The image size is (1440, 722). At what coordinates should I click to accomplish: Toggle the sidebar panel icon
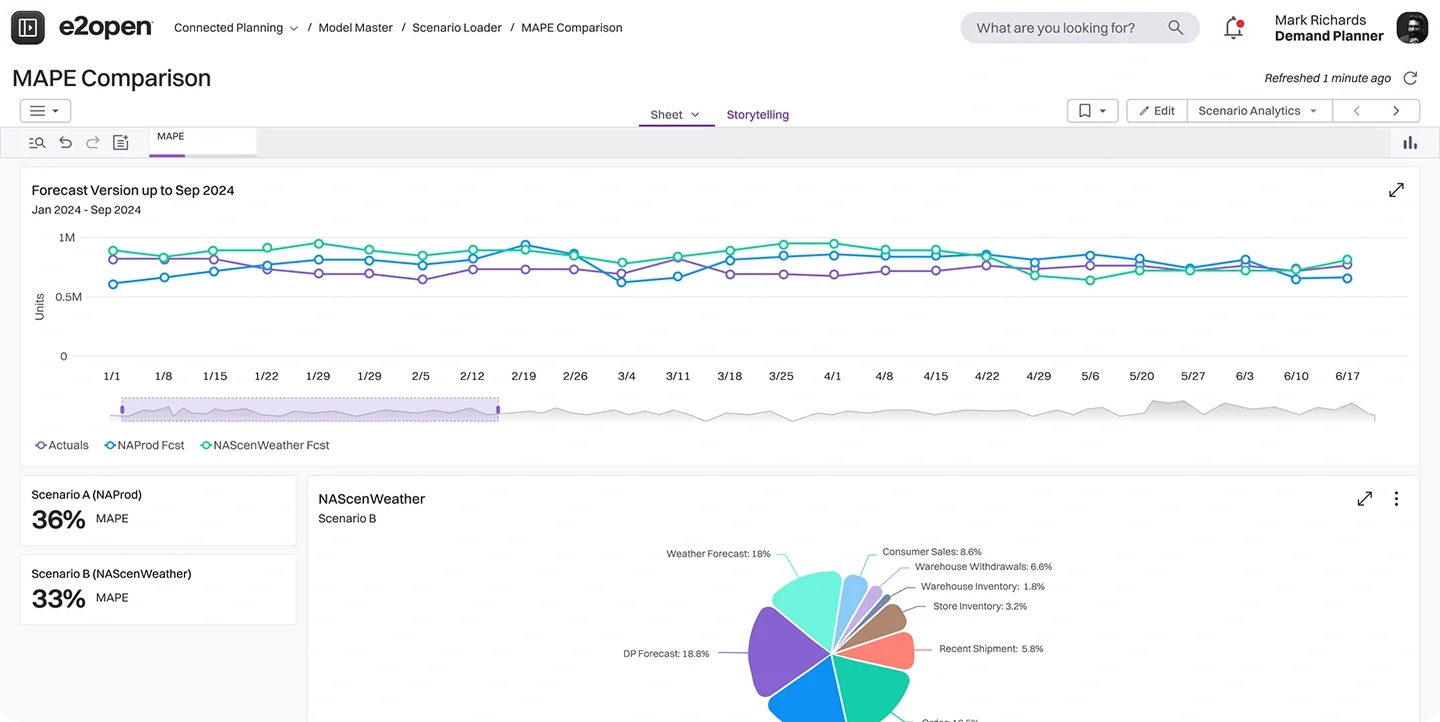pyautogui.click(x=28, y=28)
